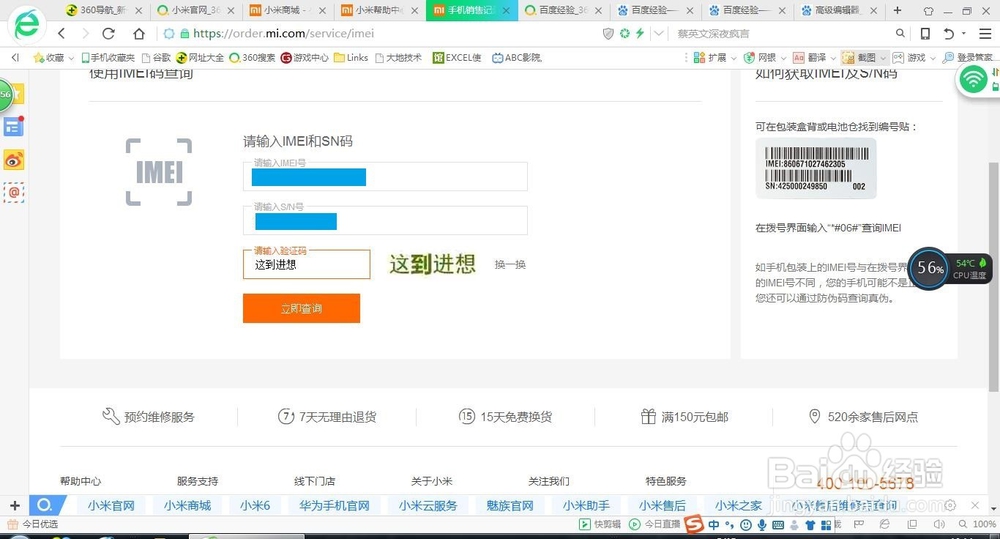Screen dimensions: 1000x539
Task: Expand the 翻译 translate dropdown
Action: 833,58
